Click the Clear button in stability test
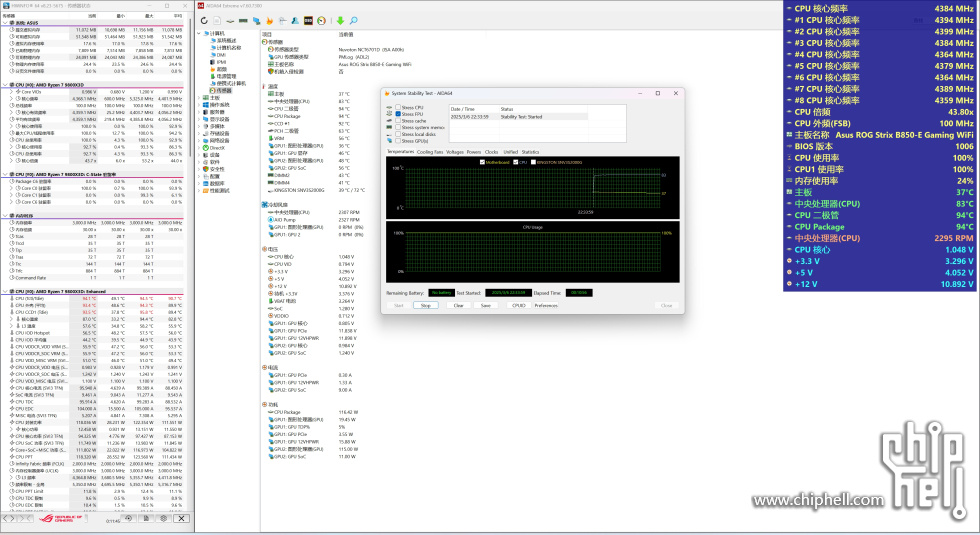980x535 pixels. (458, 306)
